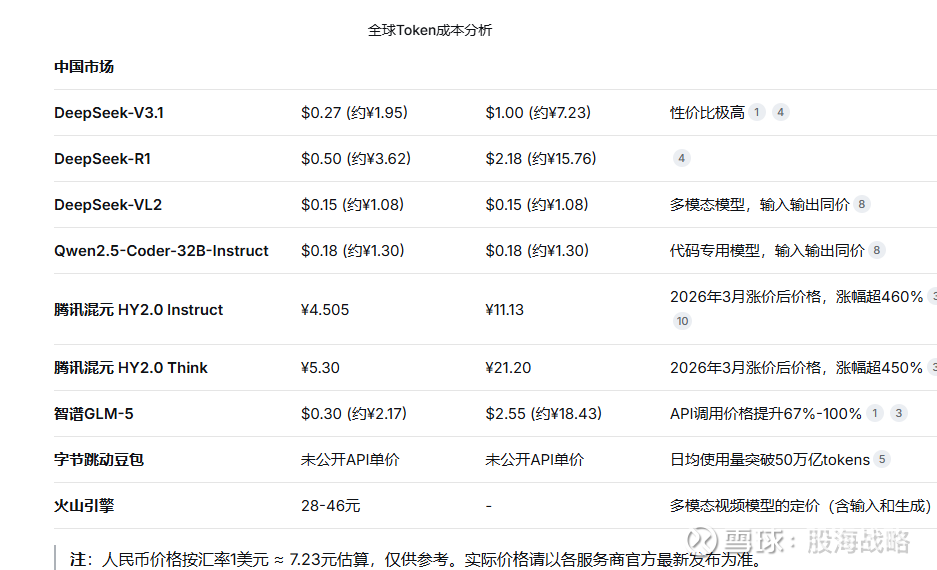Open citation 8 in the DeepSeek-VL2 row
This screenshot has width=937, height=570.
coord(861,205)
